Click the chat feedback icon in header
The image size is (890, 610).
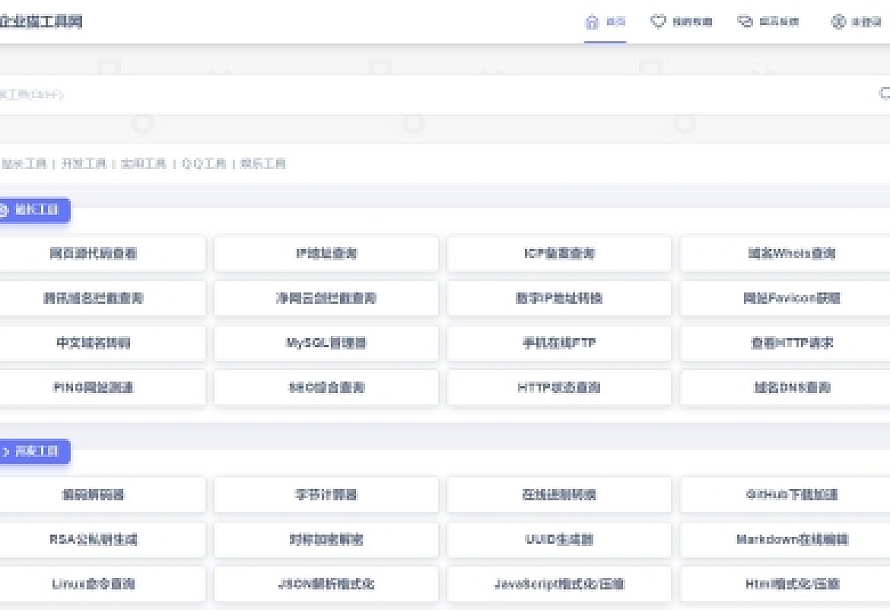click(745, 22)
